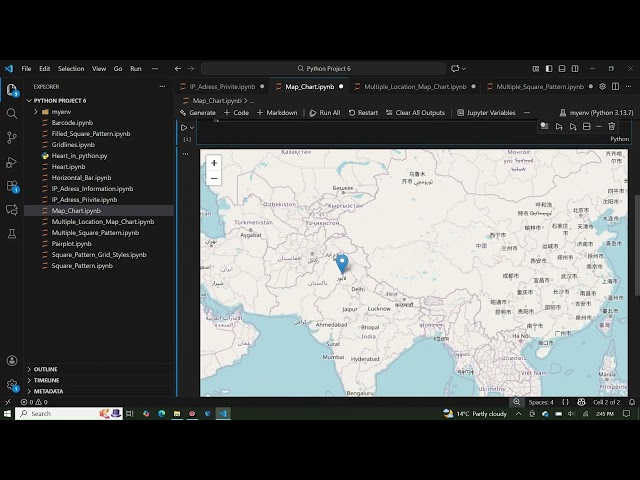Open the notebook settings gear icon

[602, 87]
